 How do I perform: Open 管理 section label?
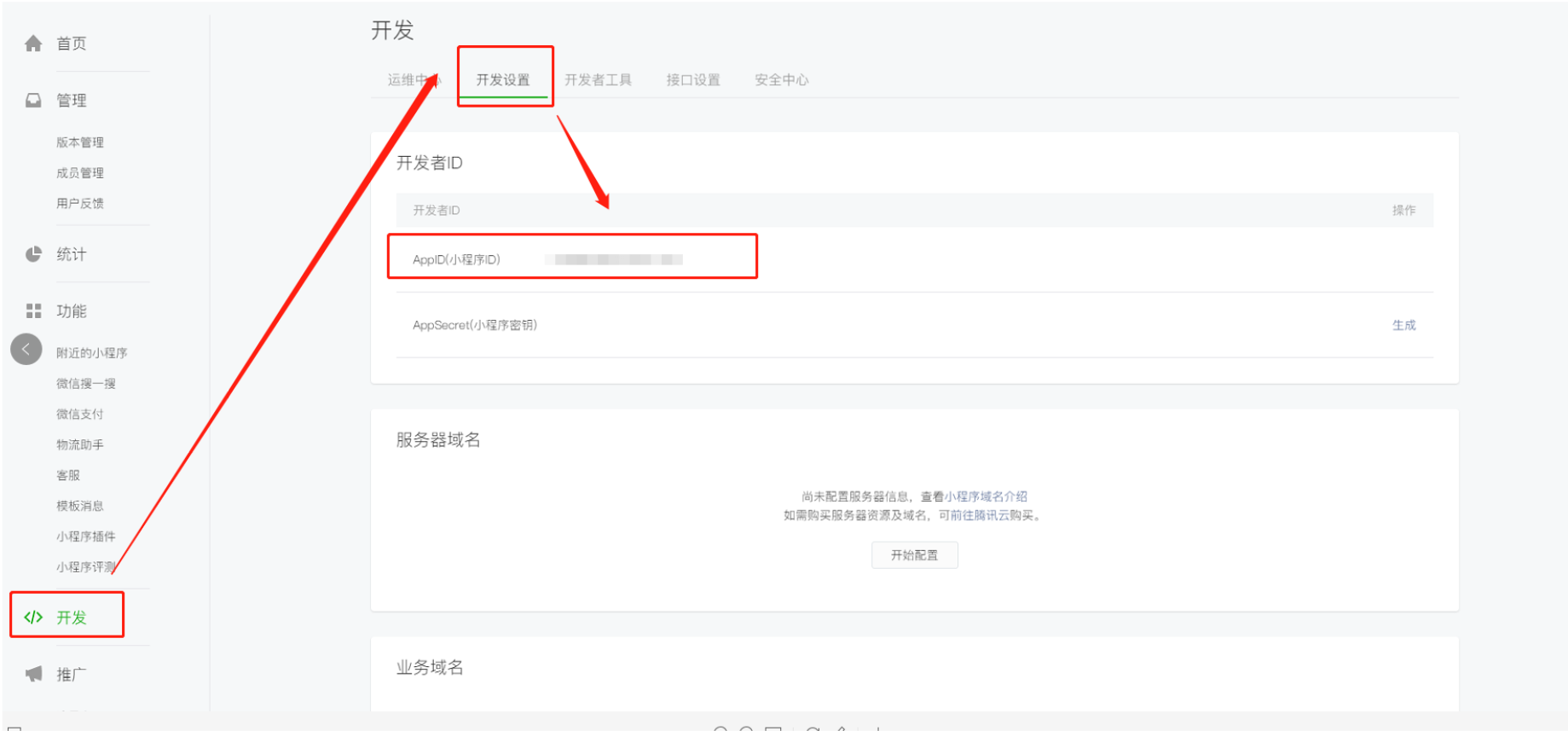pyautogui.click(x=72, y=101)
